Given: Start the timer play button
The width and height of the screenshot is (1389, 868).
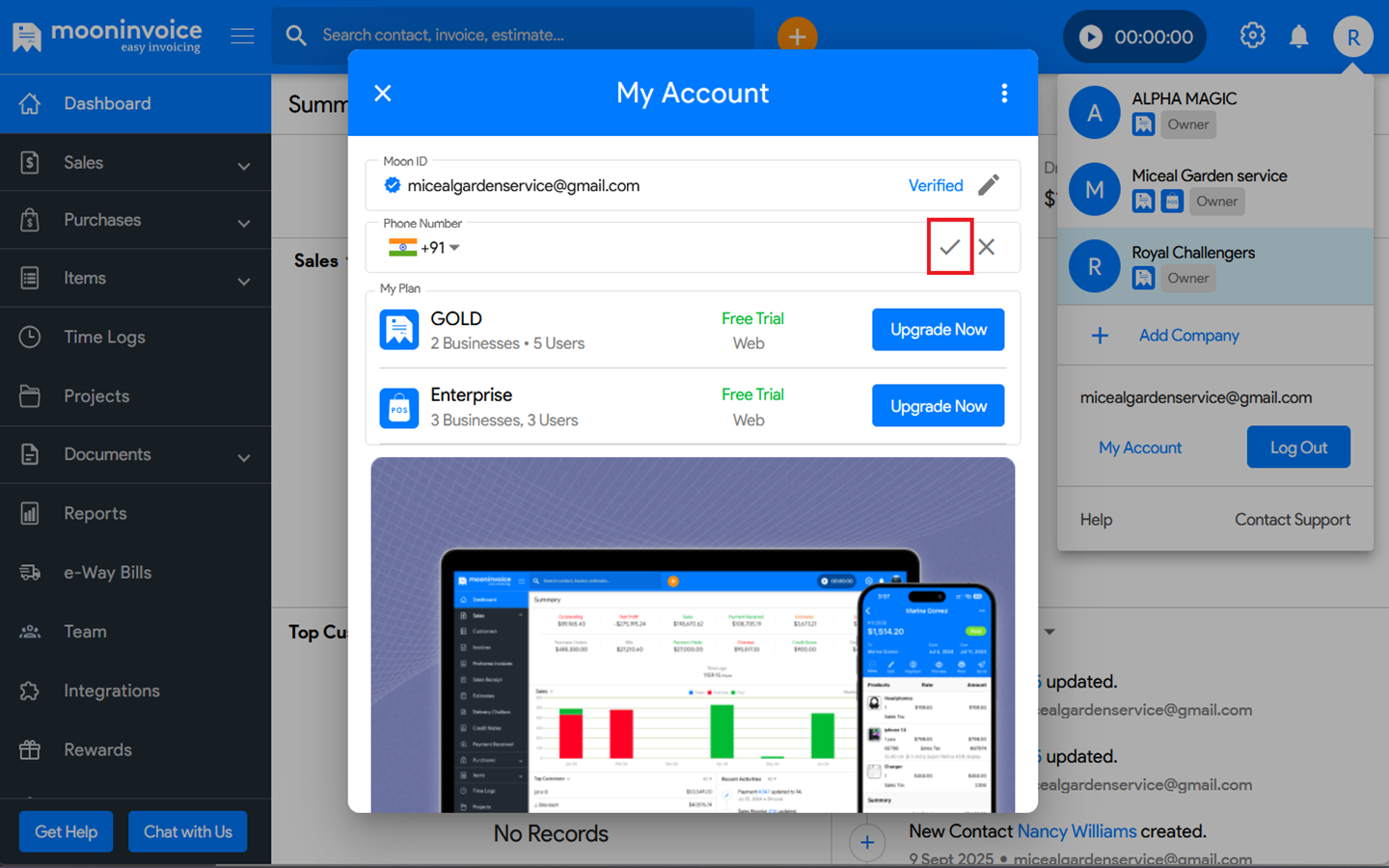Looking at the screenshot, I should pos(1091,37).
